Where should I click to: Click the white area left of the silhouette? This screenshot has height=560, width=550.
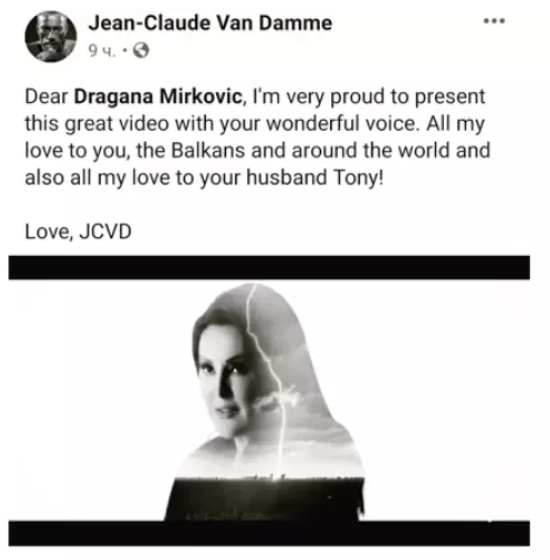(91, 400)
